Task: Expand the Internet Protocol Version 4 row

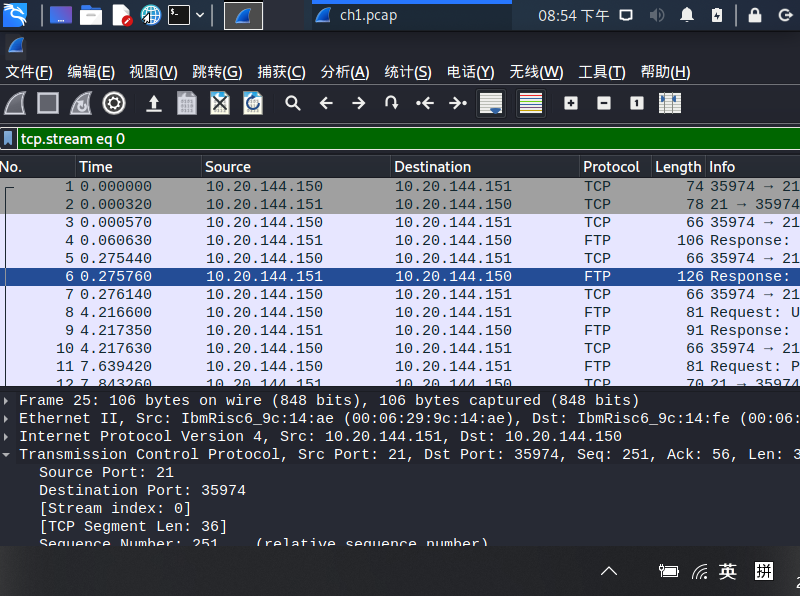Action: (6, 437)
